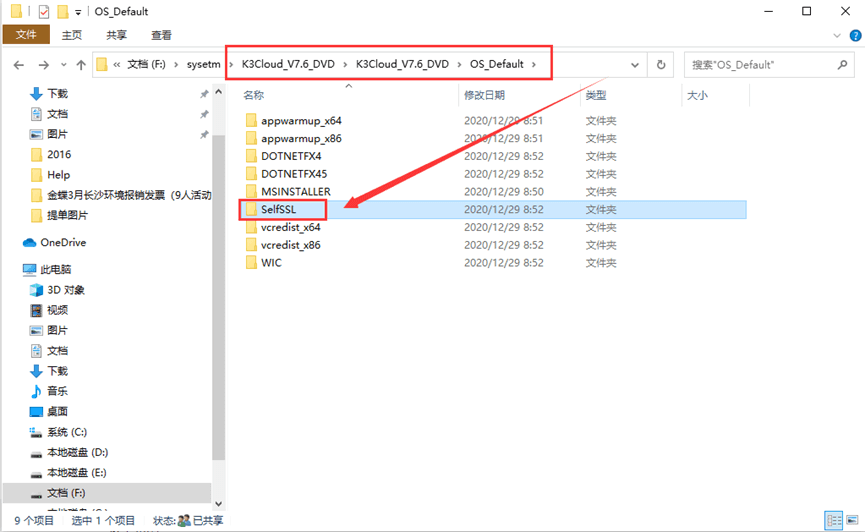Open 视频 library in sidebar
Viewport: 865px width, 532px height.
pos(57,310)
